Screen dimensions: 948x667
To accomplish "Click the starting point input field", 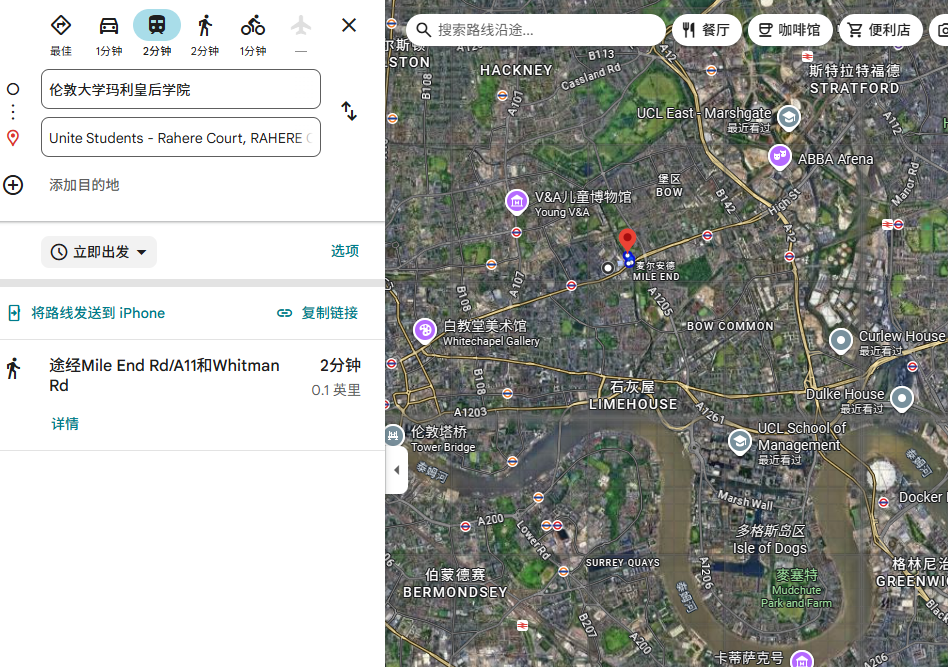I will tap(180, 89).
